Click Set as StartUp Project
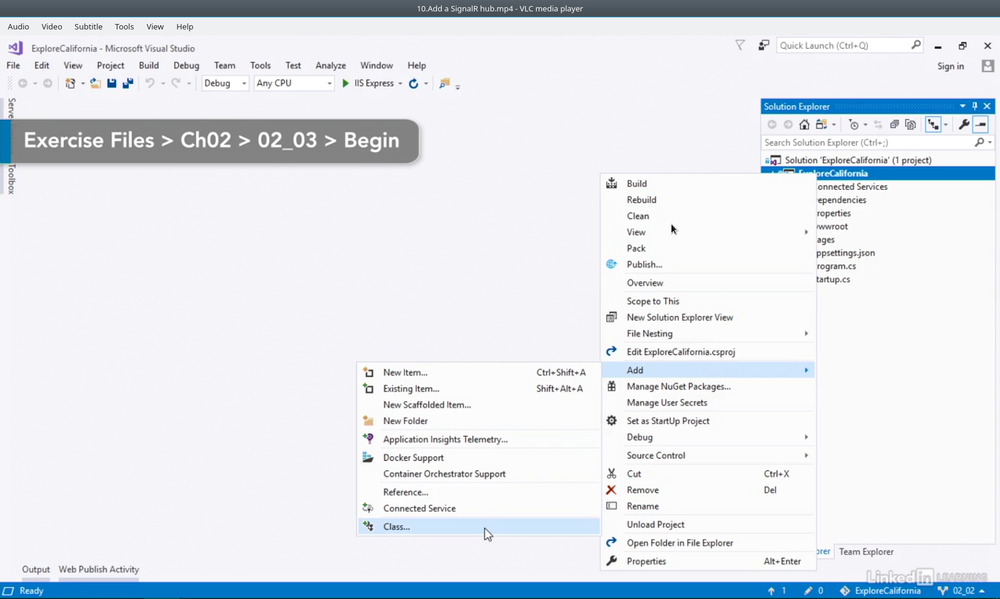The image size is (1000, 599). (709, 421)
